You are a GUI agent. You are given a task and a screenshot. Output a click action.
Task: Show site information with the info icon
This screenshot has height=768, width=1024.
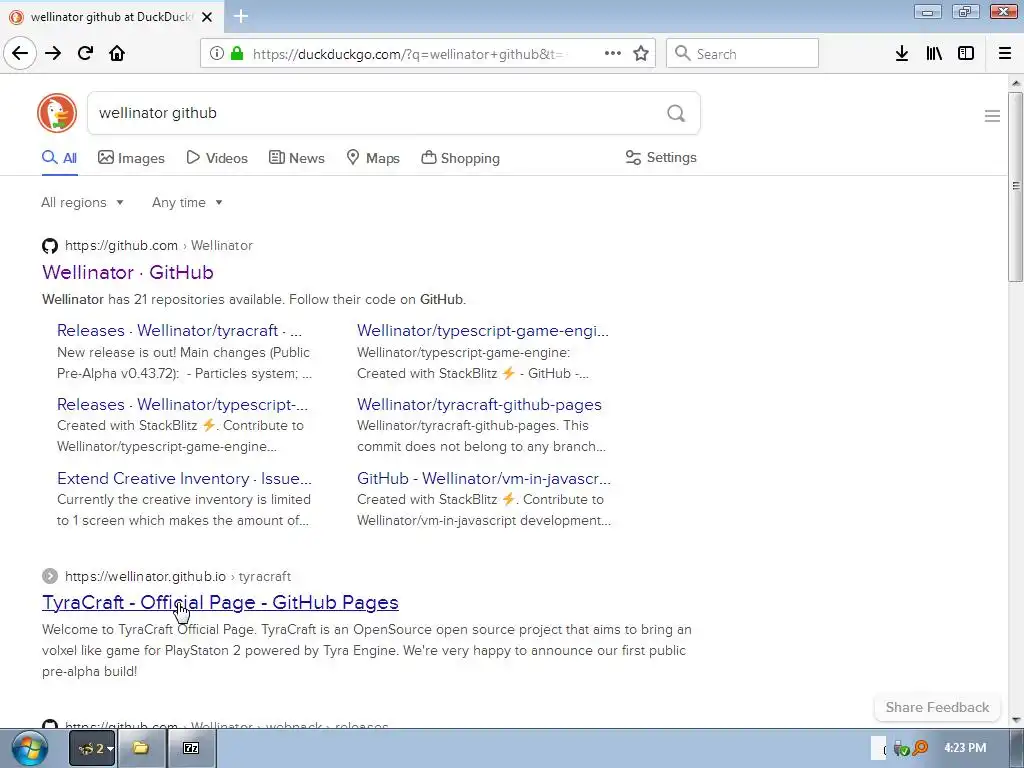(x=217, y=54)
